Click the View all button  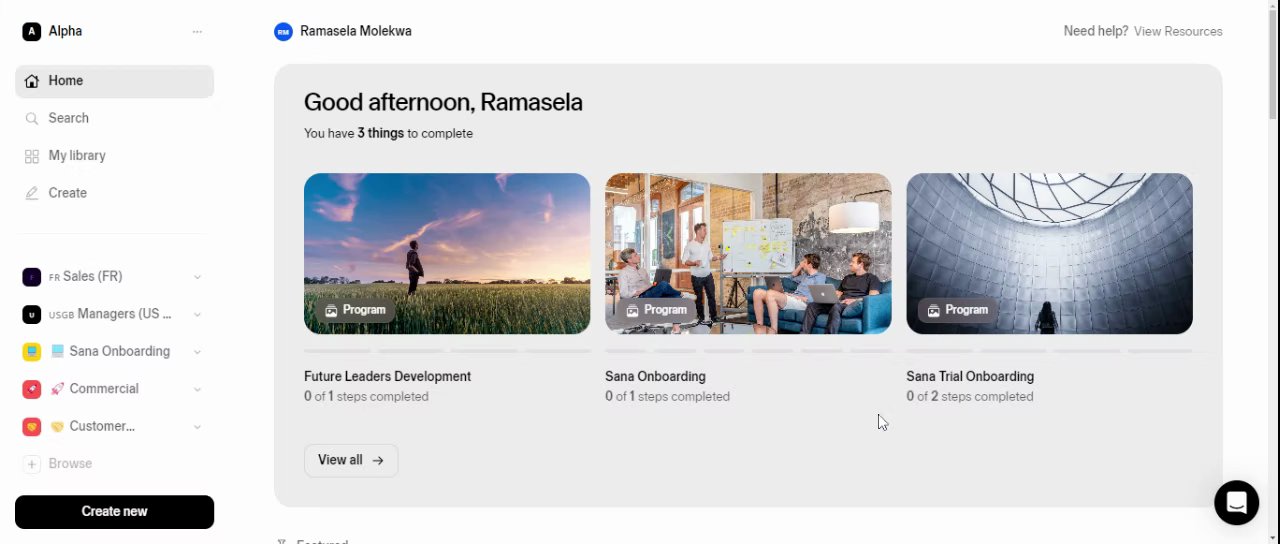click(x=350, y=460)
